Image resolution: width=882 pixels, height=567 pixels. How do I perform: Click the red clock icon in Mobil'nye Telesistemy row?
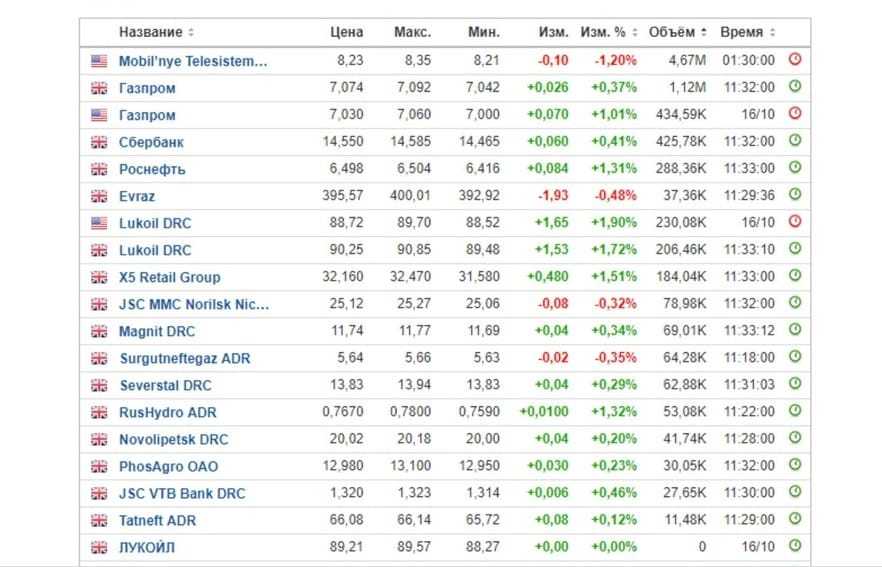tap(795, 60)
